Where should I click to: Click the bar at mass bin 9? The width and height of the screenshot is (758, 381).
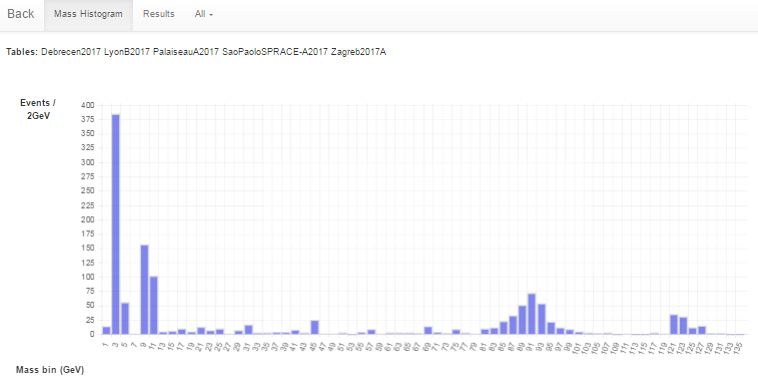[x=144, y=290]
